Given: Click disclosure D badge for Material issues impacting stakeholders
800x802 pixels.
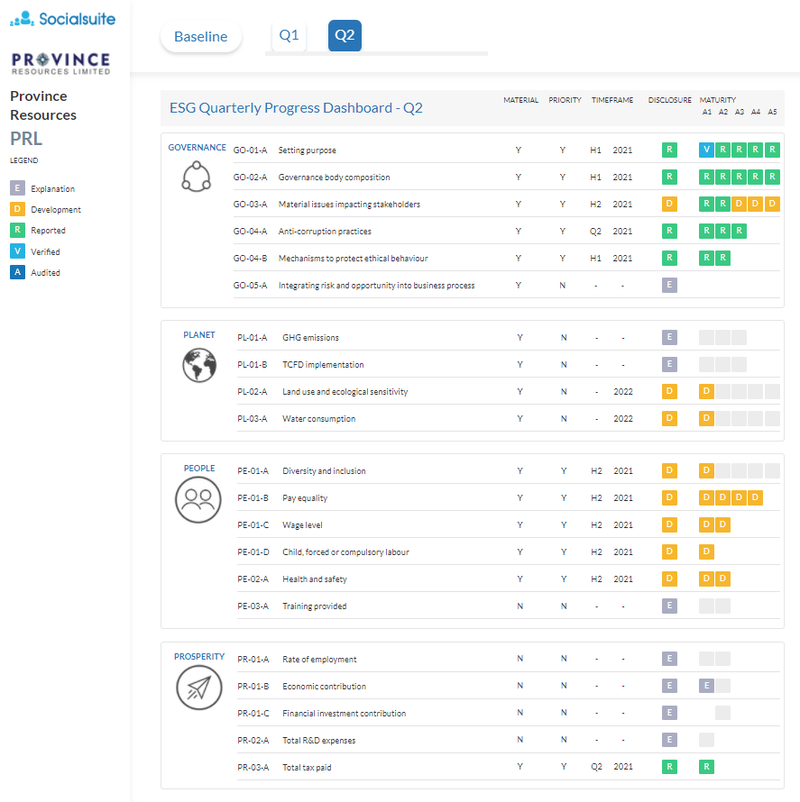Looking at the screenshot, I should (x=669, y=204).
